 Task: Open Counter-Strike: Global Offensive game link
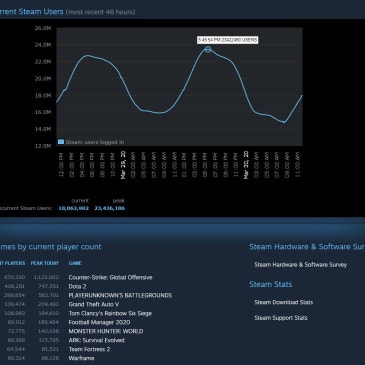[110, 277]
